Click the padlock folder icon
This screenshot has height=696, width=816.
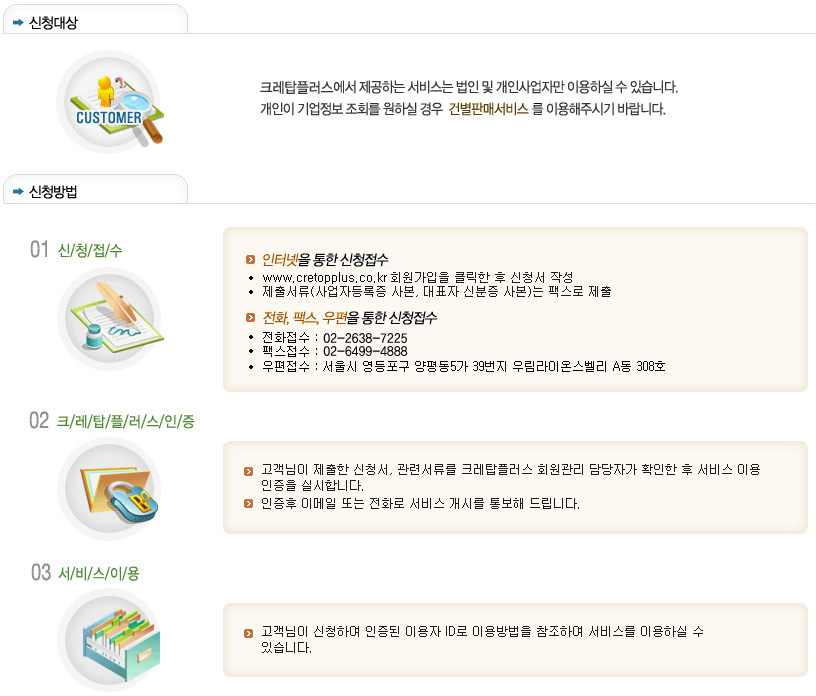[110, 489]
